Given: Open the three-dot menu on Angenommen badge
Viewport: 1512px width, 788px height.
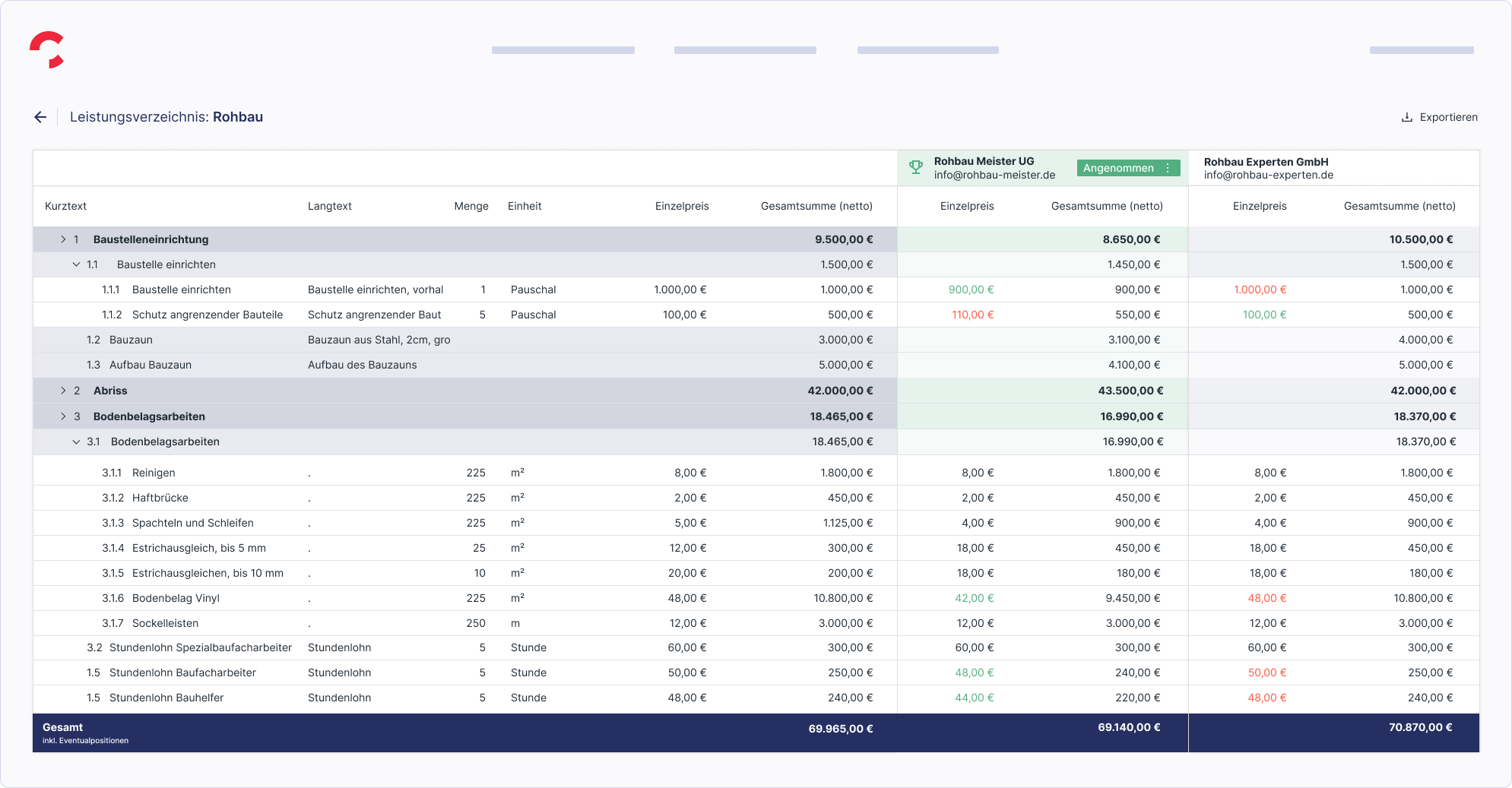Looking at the screenshot, I should [x=1168, y=168].
